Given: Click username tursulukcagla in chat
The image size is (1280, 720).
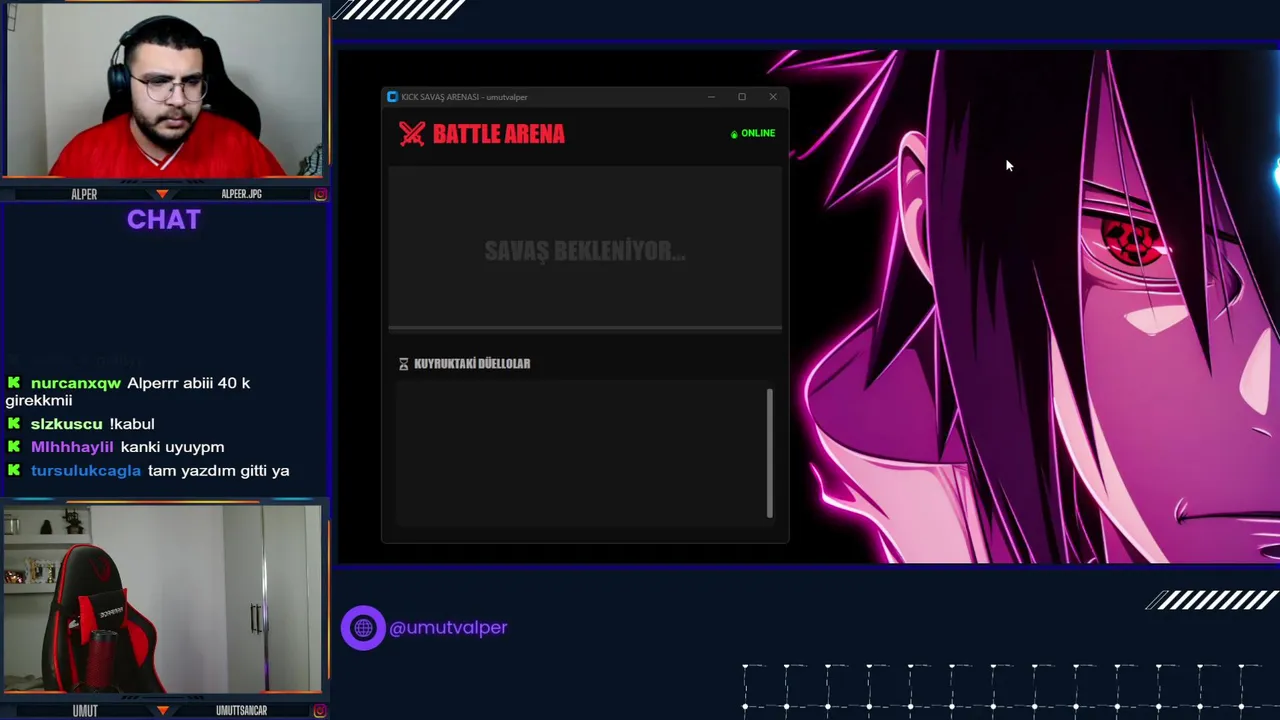Looking at the screenshot, I should [x=86, y=470].
